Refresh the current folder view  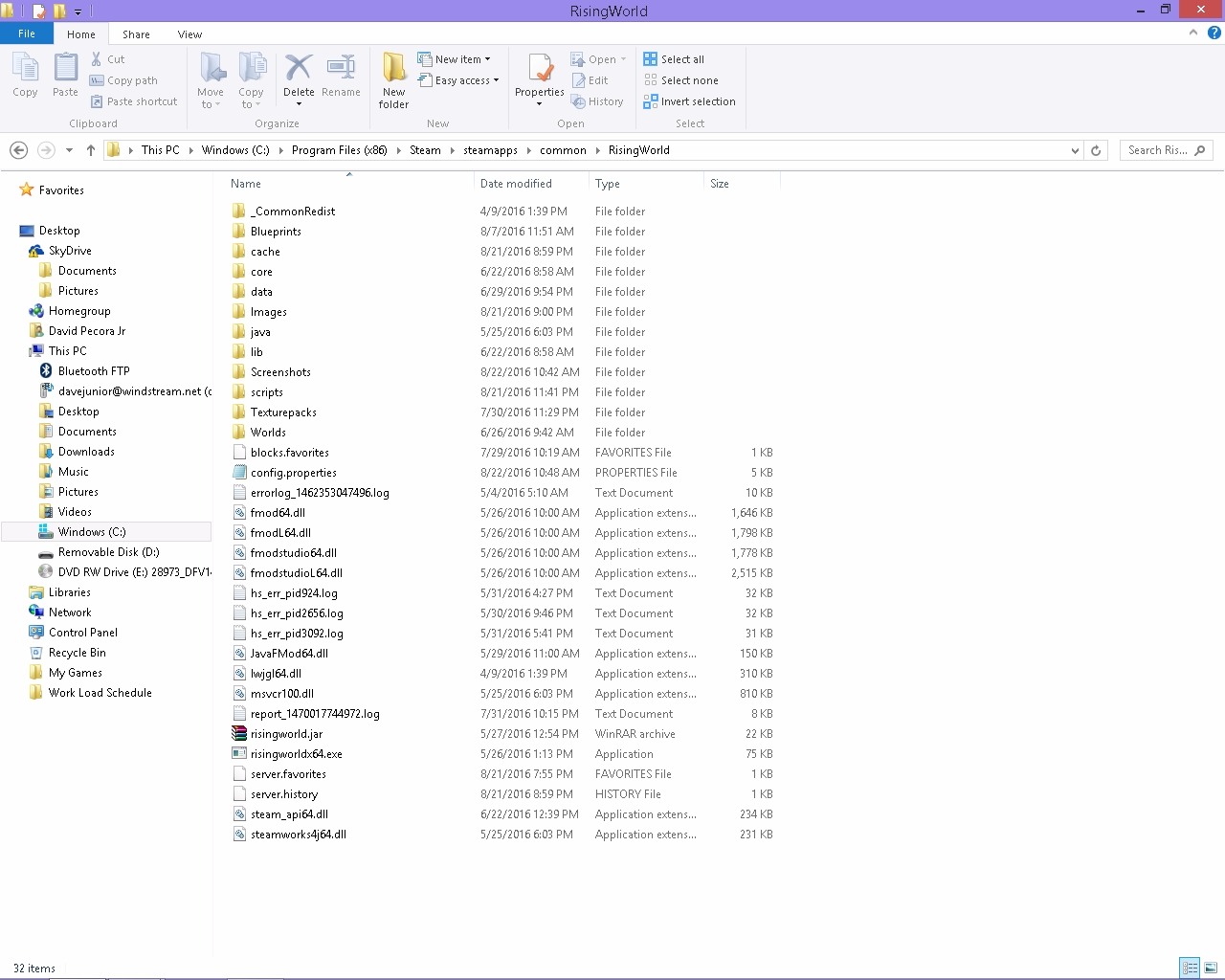1097,150
